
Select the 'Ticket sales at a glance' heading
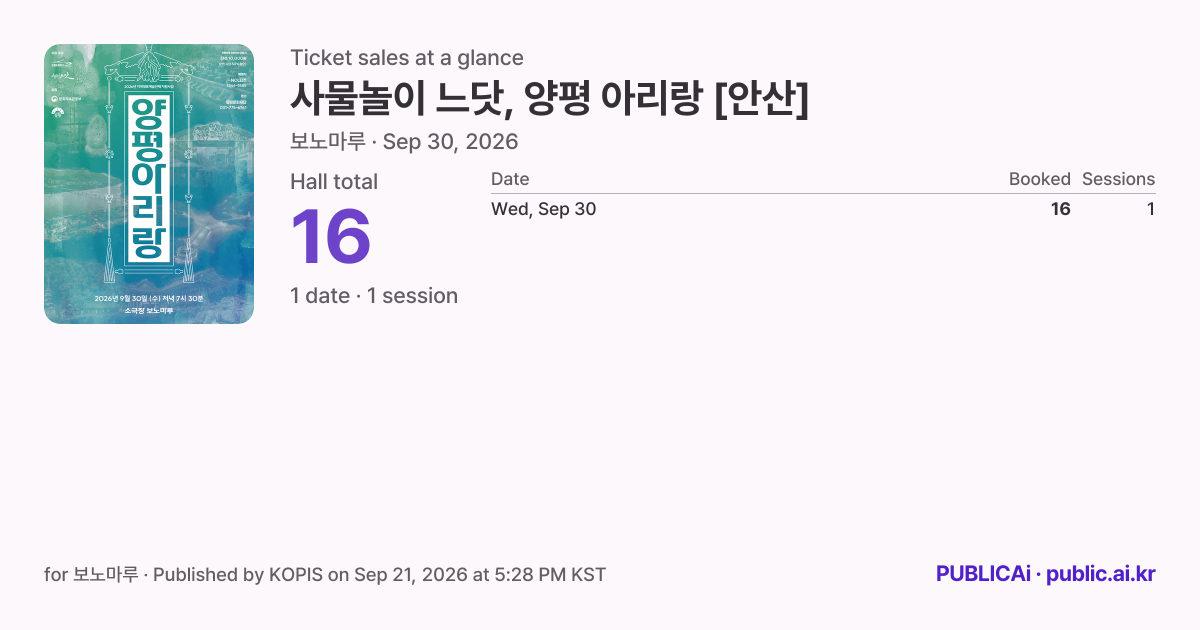click(x=407, y=57)
